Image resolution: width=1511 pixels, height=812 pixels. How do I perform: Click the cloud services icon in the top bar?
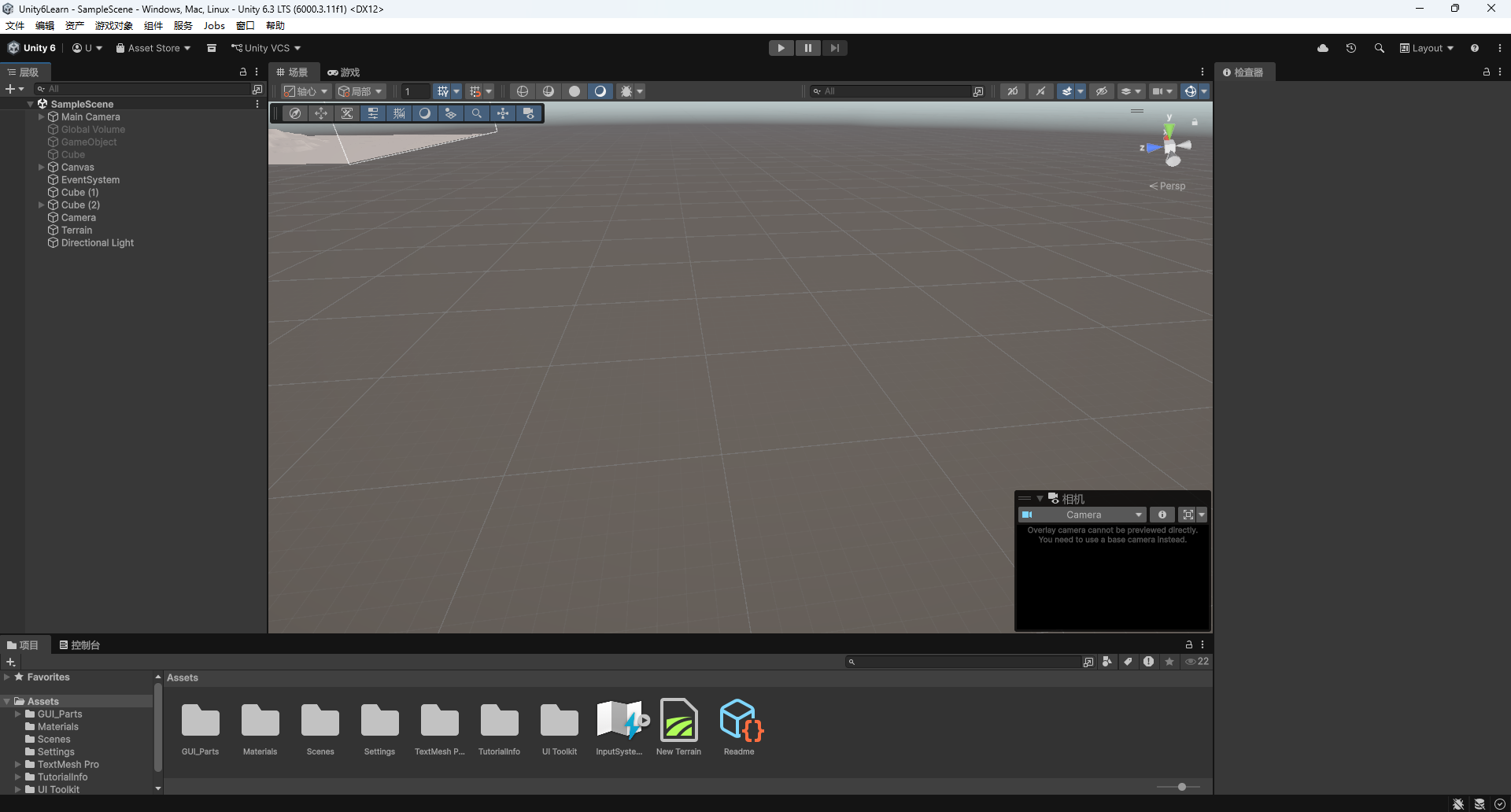[1323, 48]
